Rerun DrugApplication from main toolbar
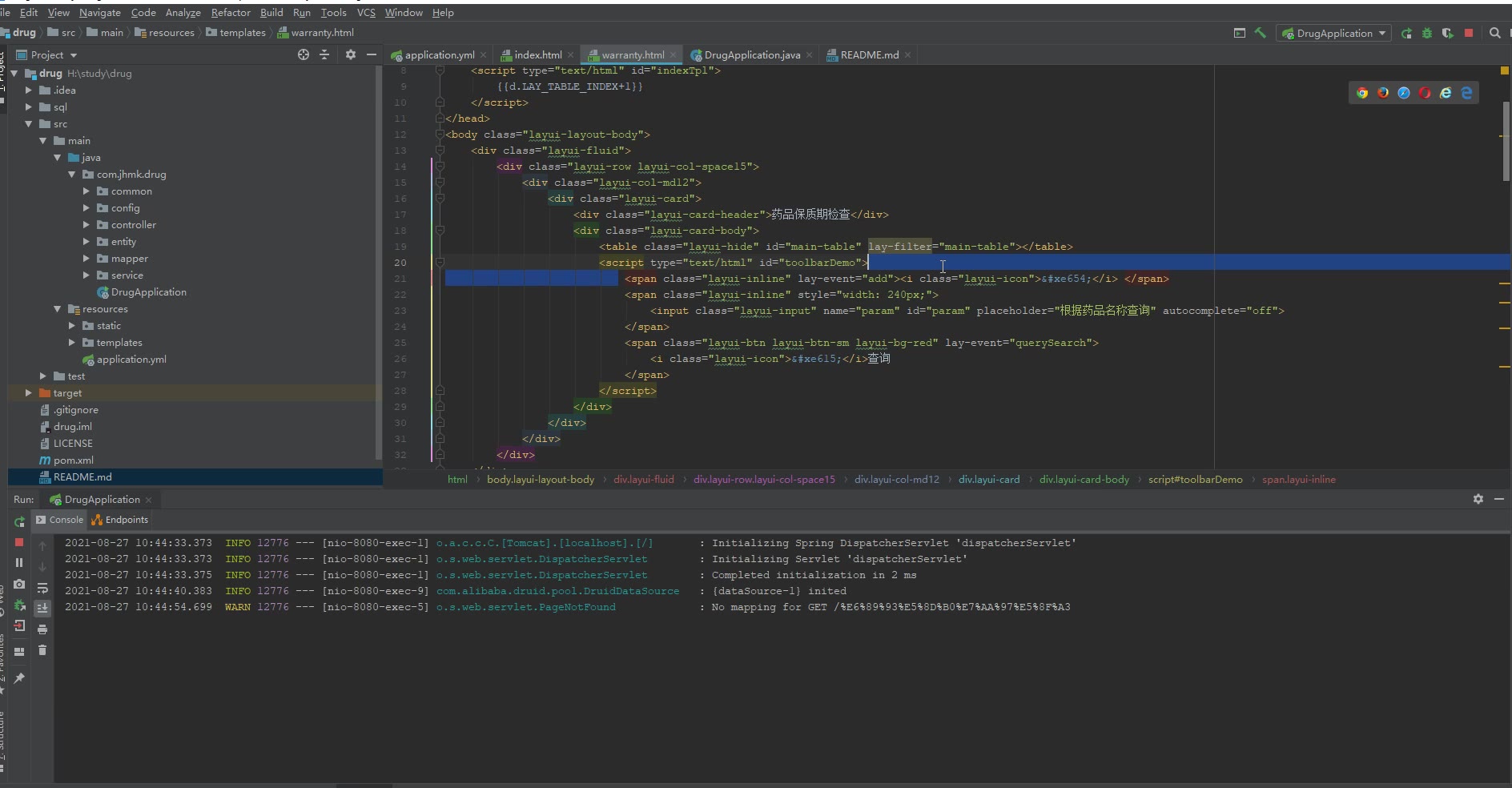The width and height of the screenshot is (1512, 788). point(1406,33)
